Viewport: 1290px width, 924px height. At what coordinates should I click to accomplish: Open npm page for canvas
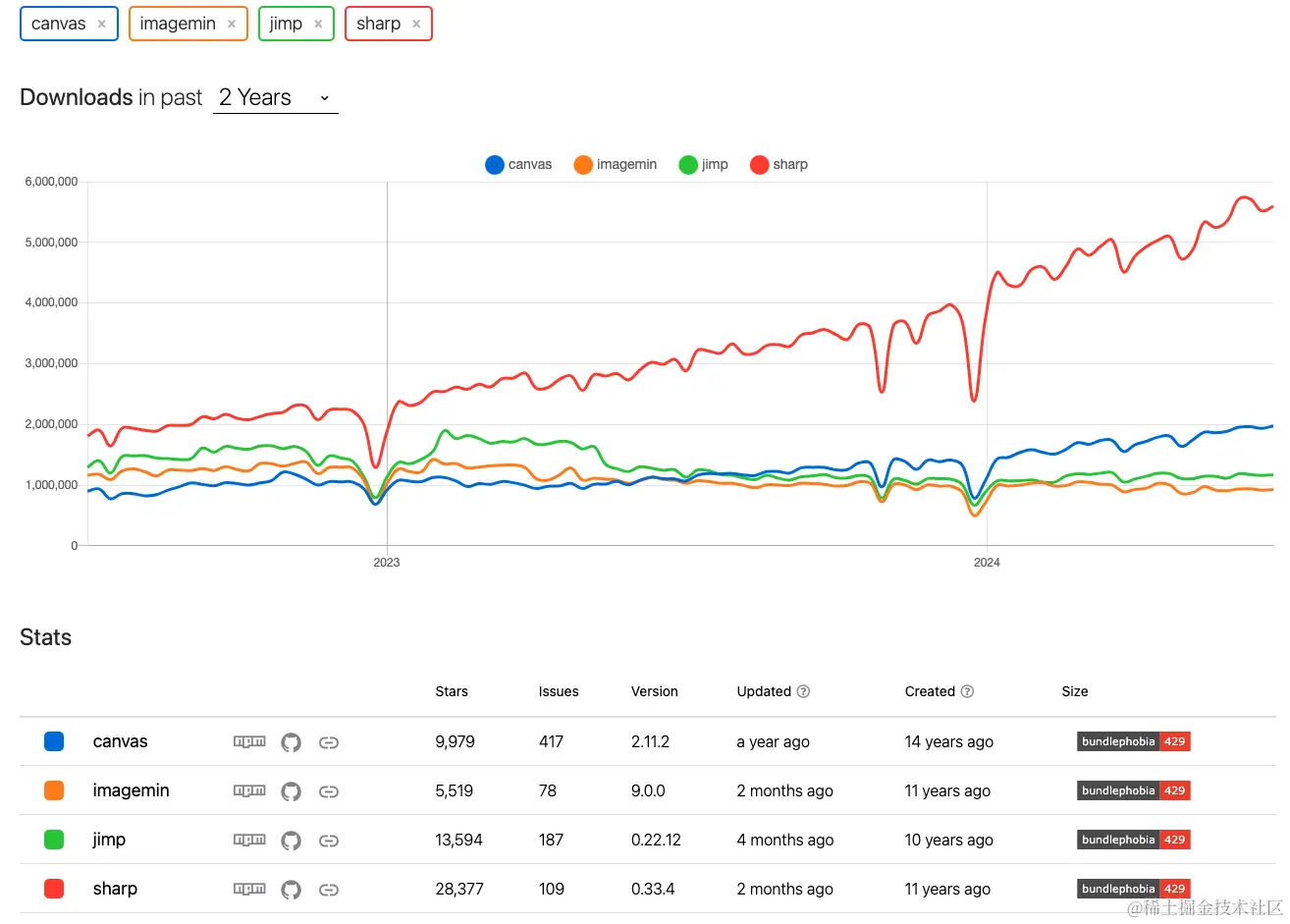coord(249,741)
